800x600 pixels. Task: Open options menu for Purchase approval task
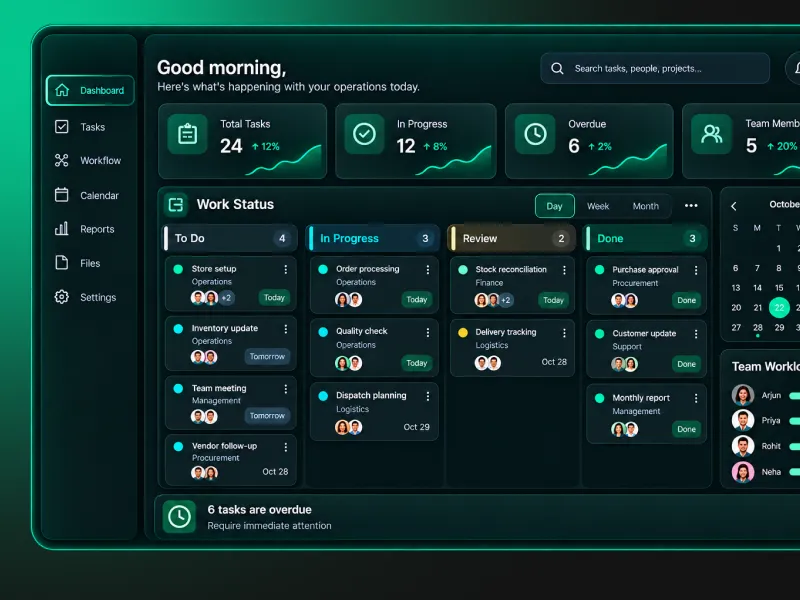[696, 270]
